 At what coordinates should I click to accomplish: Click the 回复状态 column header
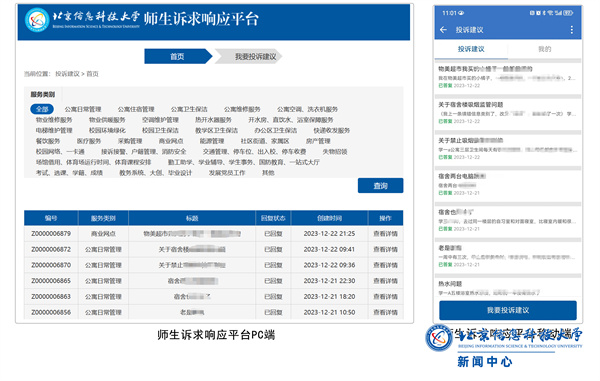[x=273, y=218]
